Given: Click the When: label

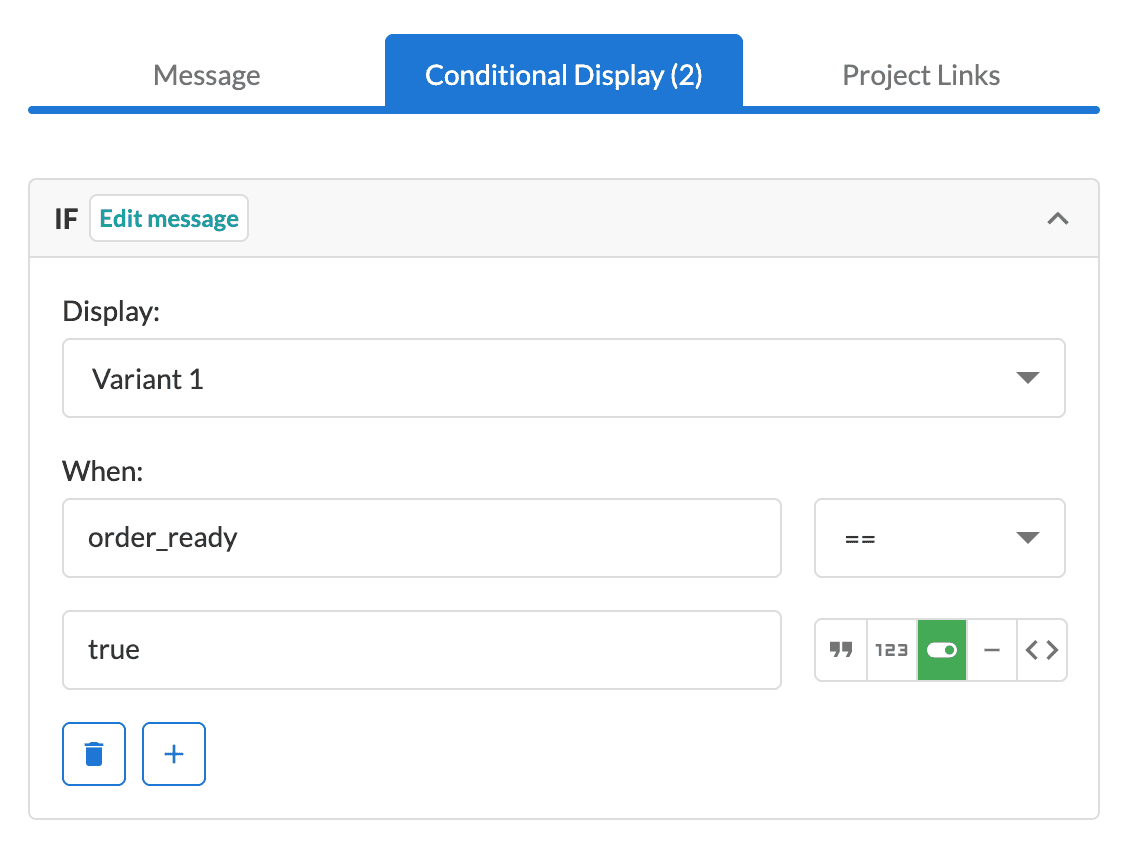Looking at the screenshot, I should (103, 471).
